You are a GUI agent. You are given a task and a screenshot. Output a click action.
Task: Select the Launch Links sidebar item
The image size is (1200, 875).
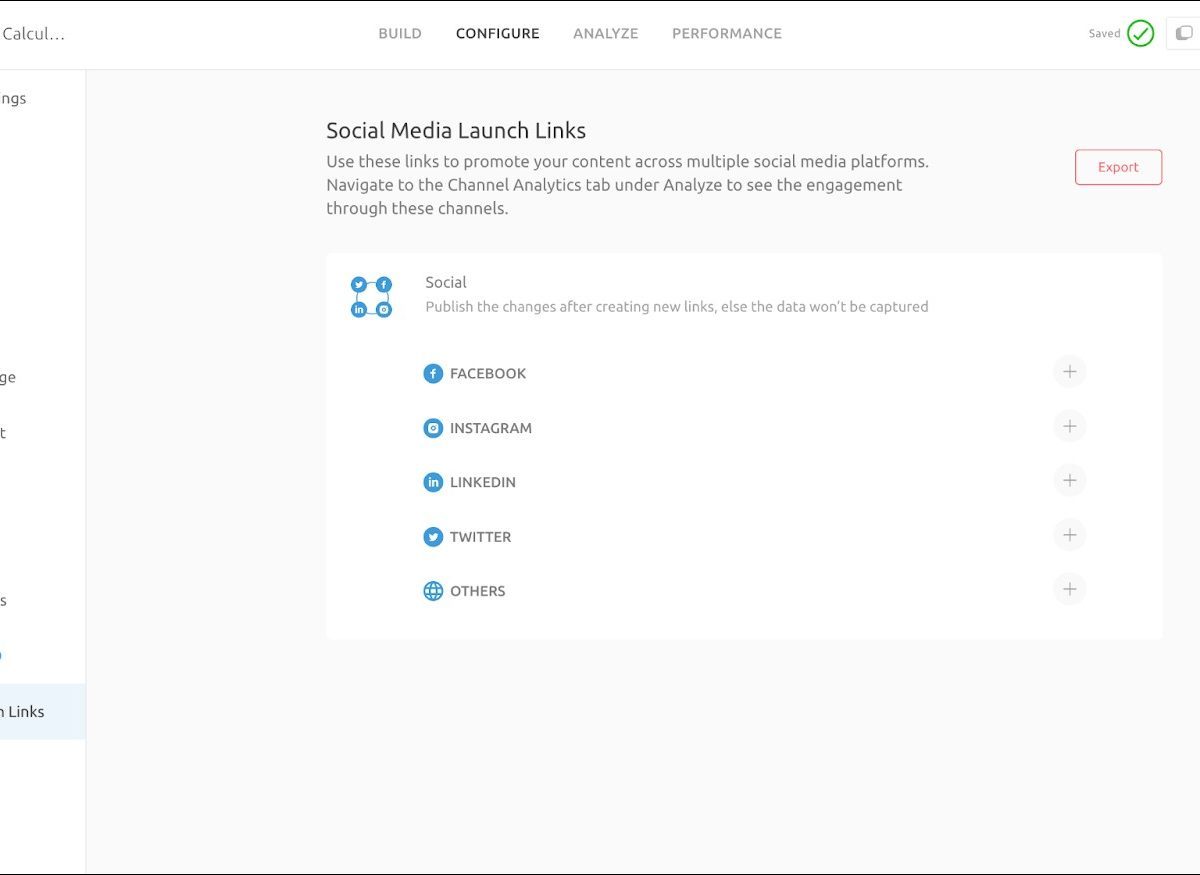click(25, 712)
